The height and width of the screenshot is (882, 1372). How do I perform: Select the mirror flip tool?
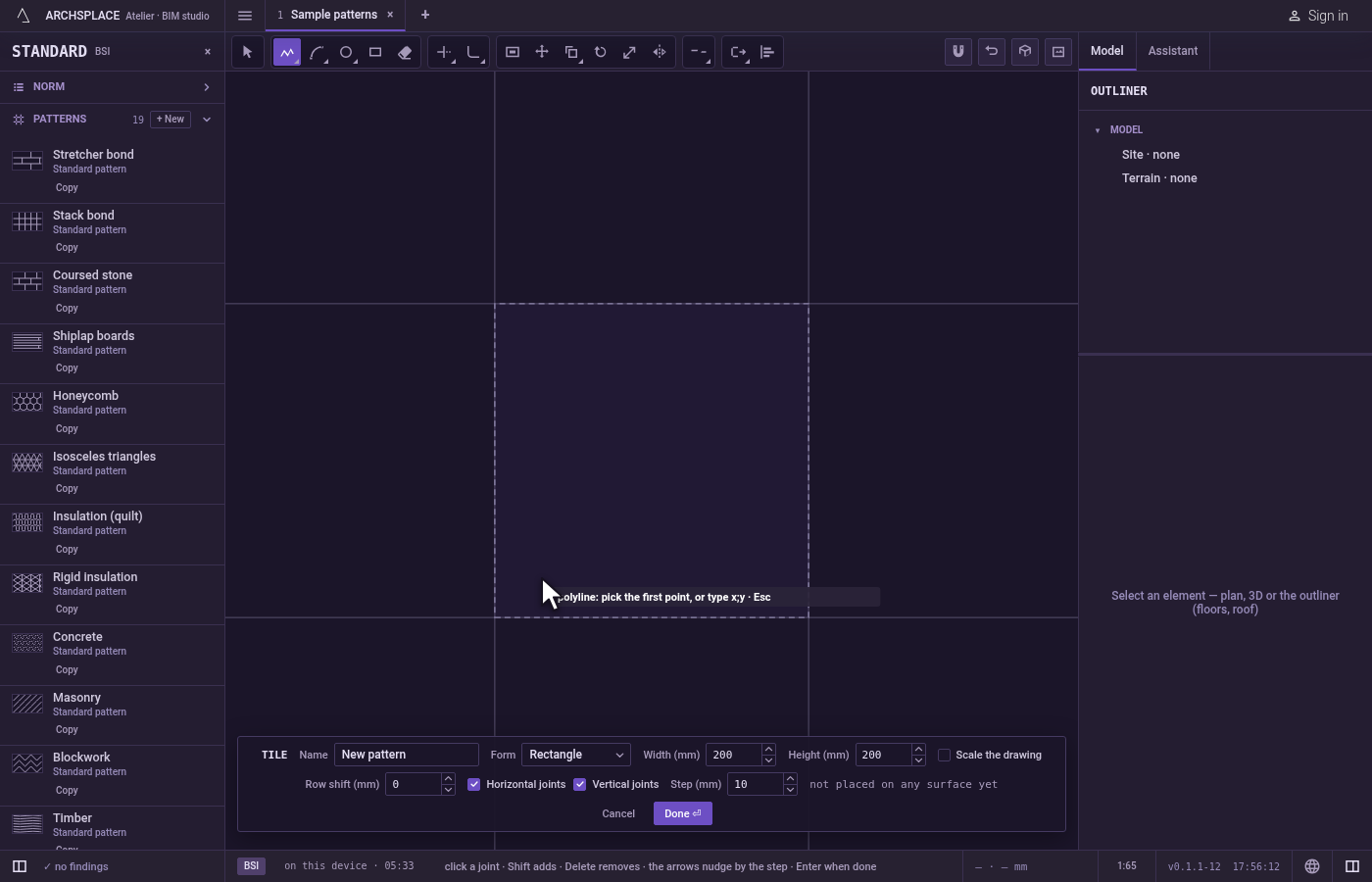tap(660, 52)
